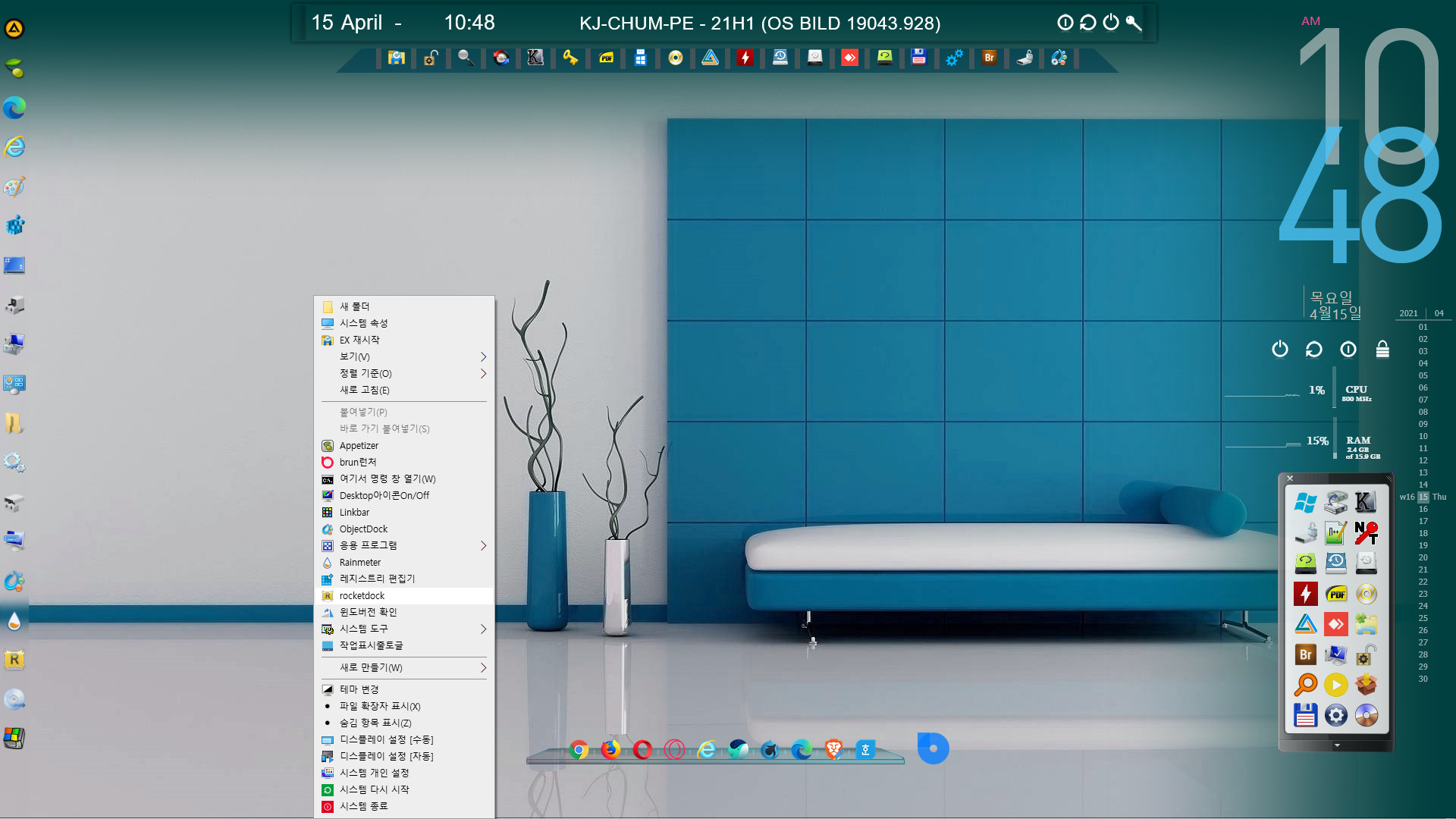1456x819 pixels.
Task: Open yellow play button icon in launcher panel
Action: (1335, 685)
